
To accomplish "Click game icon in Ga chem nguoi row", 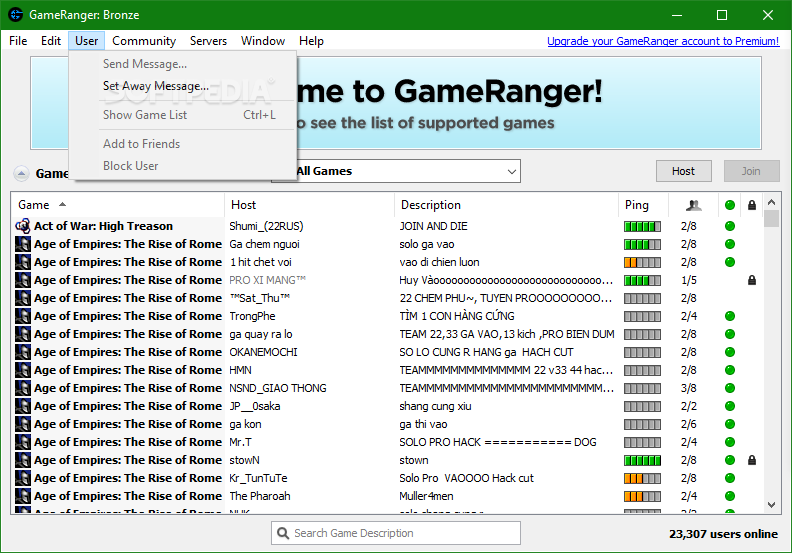I will tap(23, 244).
